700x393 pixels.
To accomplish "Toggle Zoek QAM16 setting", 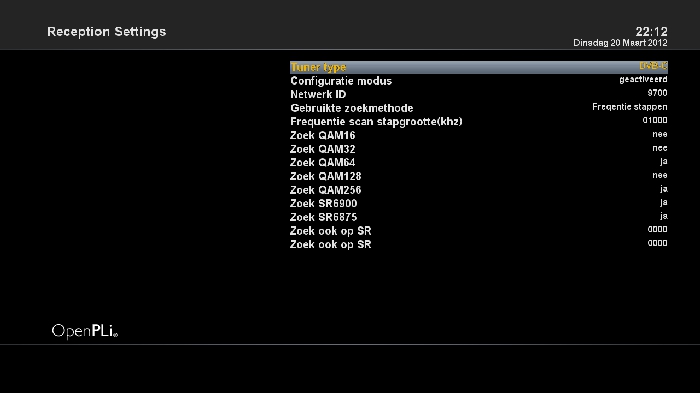I will pyautogui.click(x=479, y=135).
